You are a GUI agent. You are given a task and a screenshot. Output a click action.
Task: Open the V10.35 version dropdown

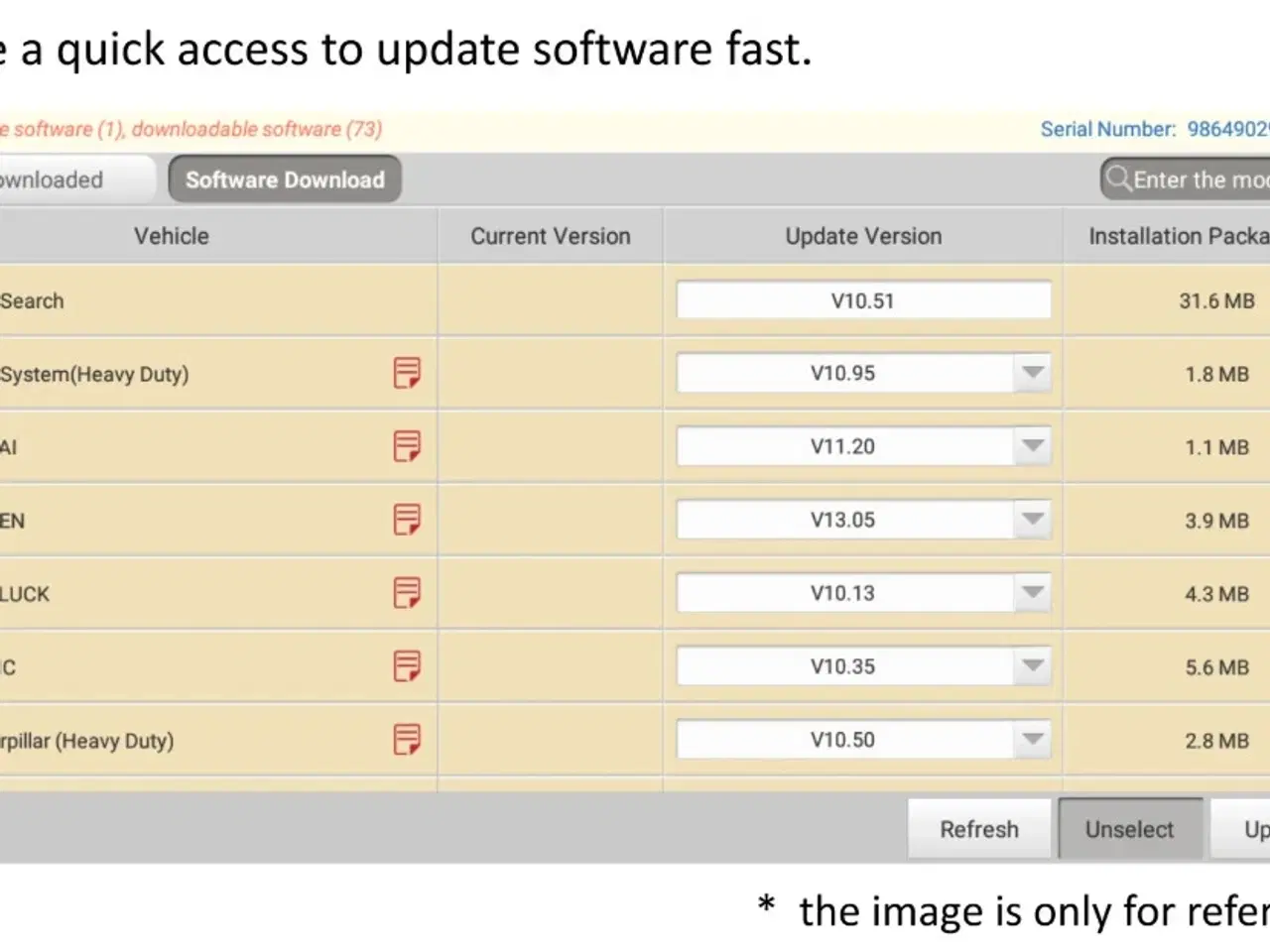coord(1032,666)
